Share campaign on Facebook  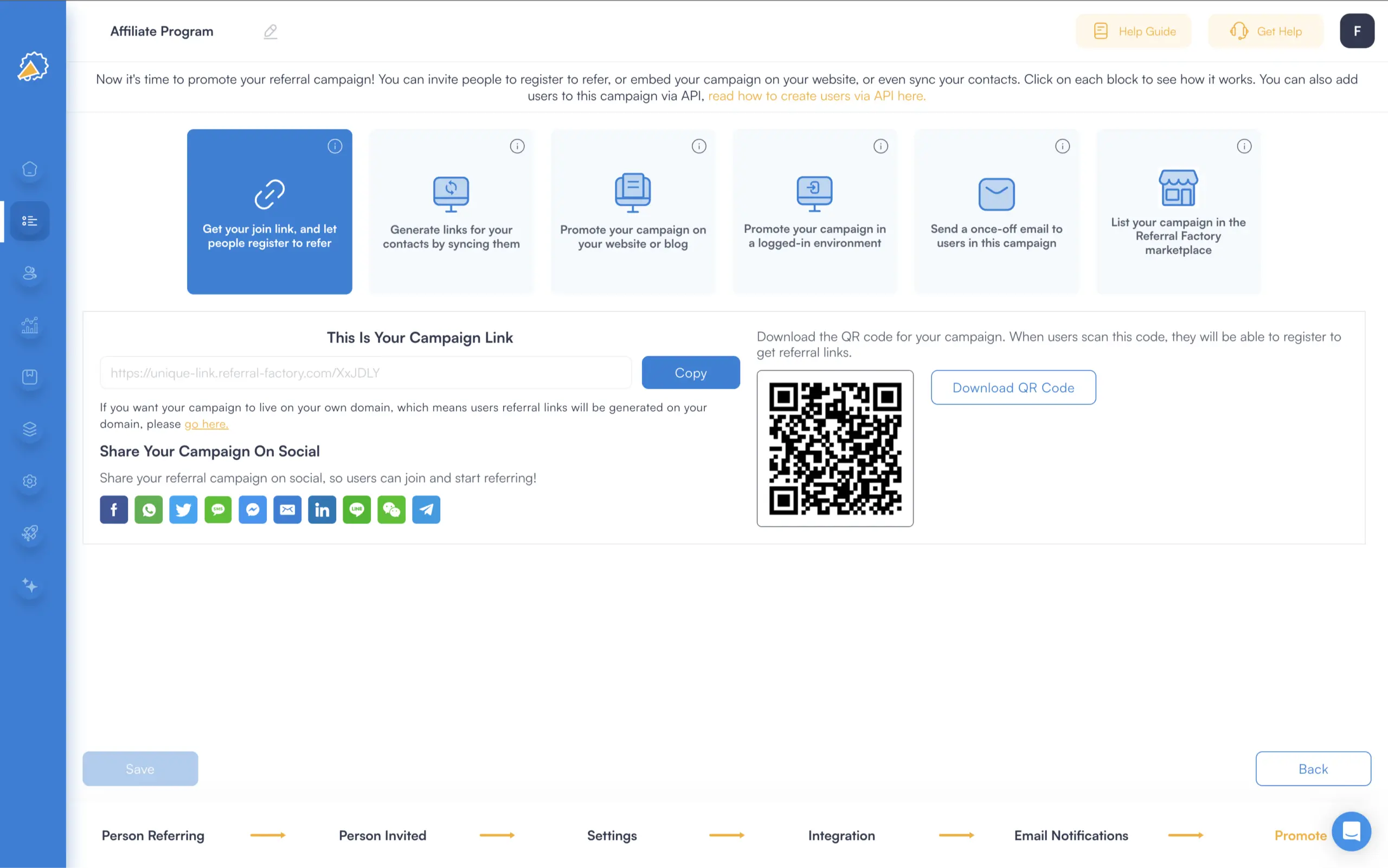pyautogui.click(x=114, y=510)
